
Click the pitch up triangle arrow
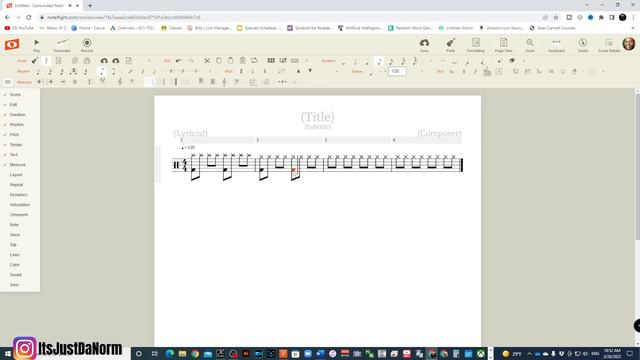pos(298,71)
